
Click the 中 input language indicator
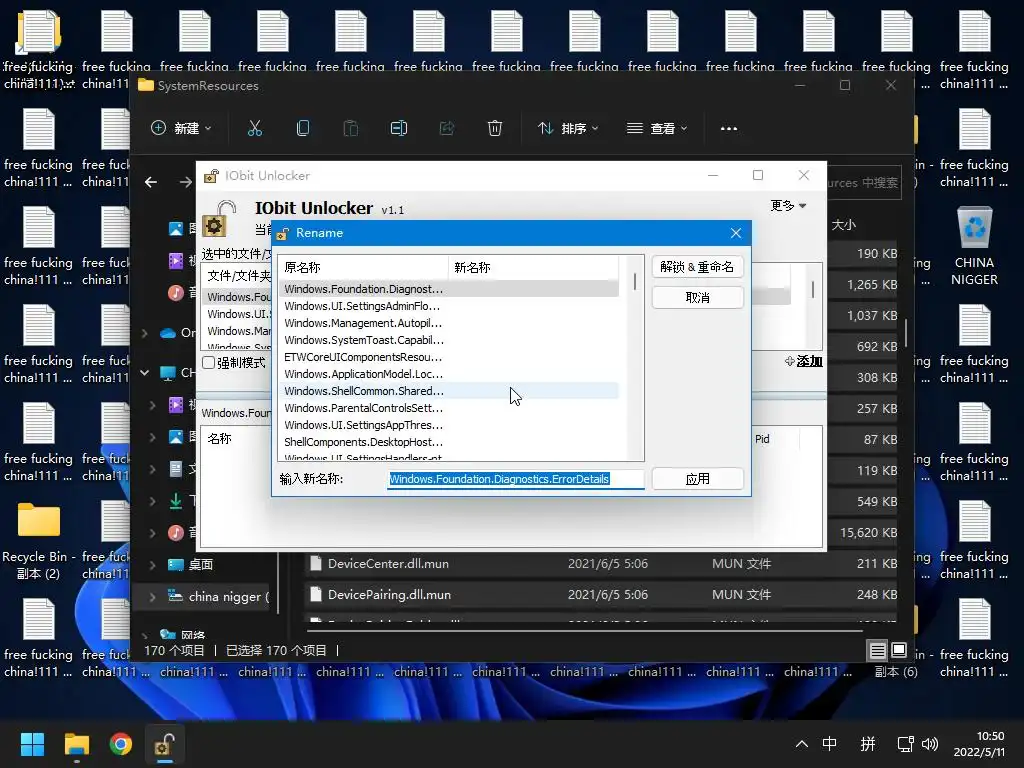[x=829, y=744]
